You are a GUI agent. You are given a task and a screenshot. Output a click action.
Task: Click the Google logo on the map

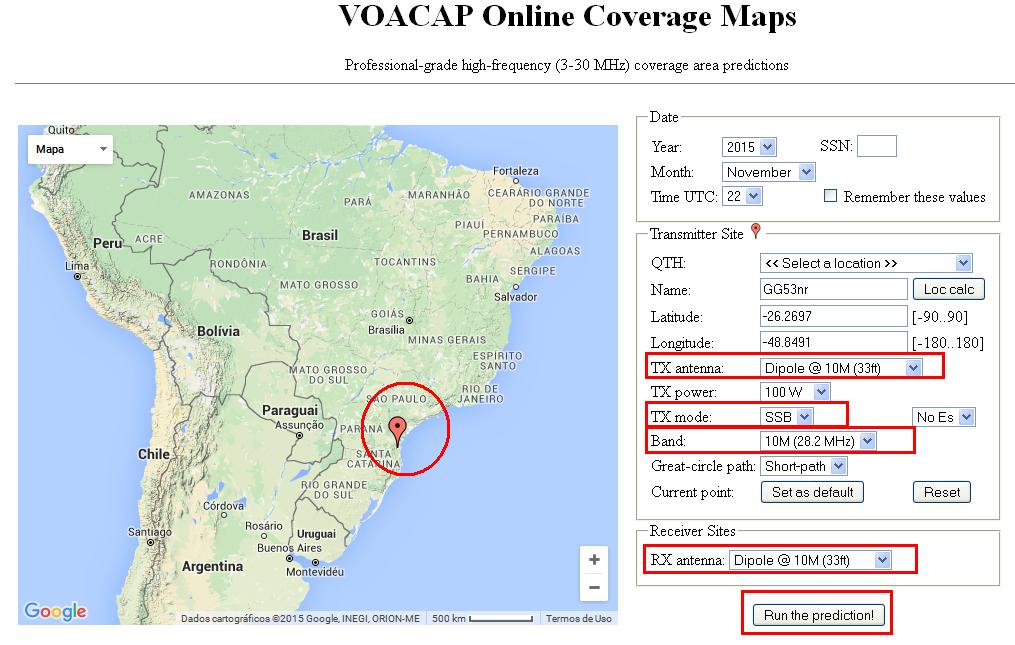pyautogui.click(x=59, y=611)
